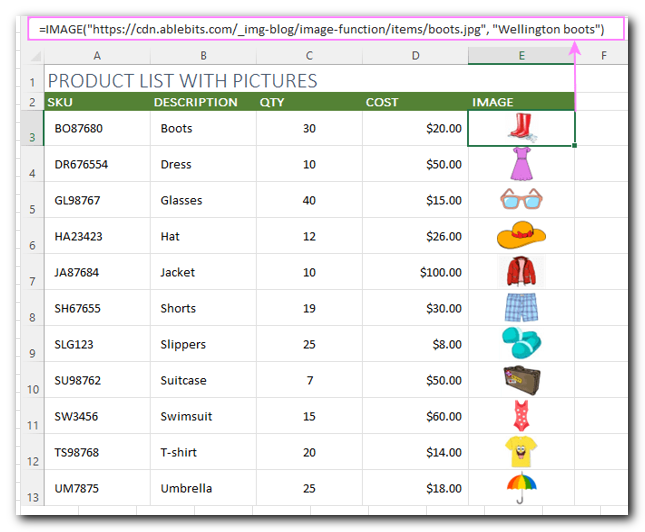Click the teal slippers image
This screenshot has height=532, width=645.
[521, 343]
